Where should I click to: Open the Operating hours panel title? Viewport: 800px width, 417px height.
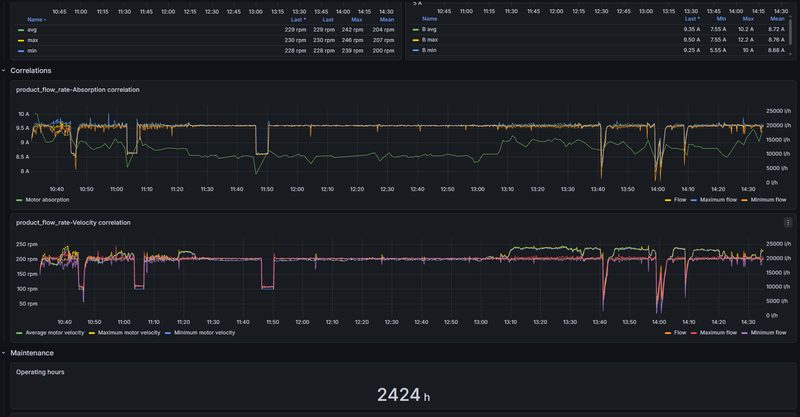[x=40, y=372]
